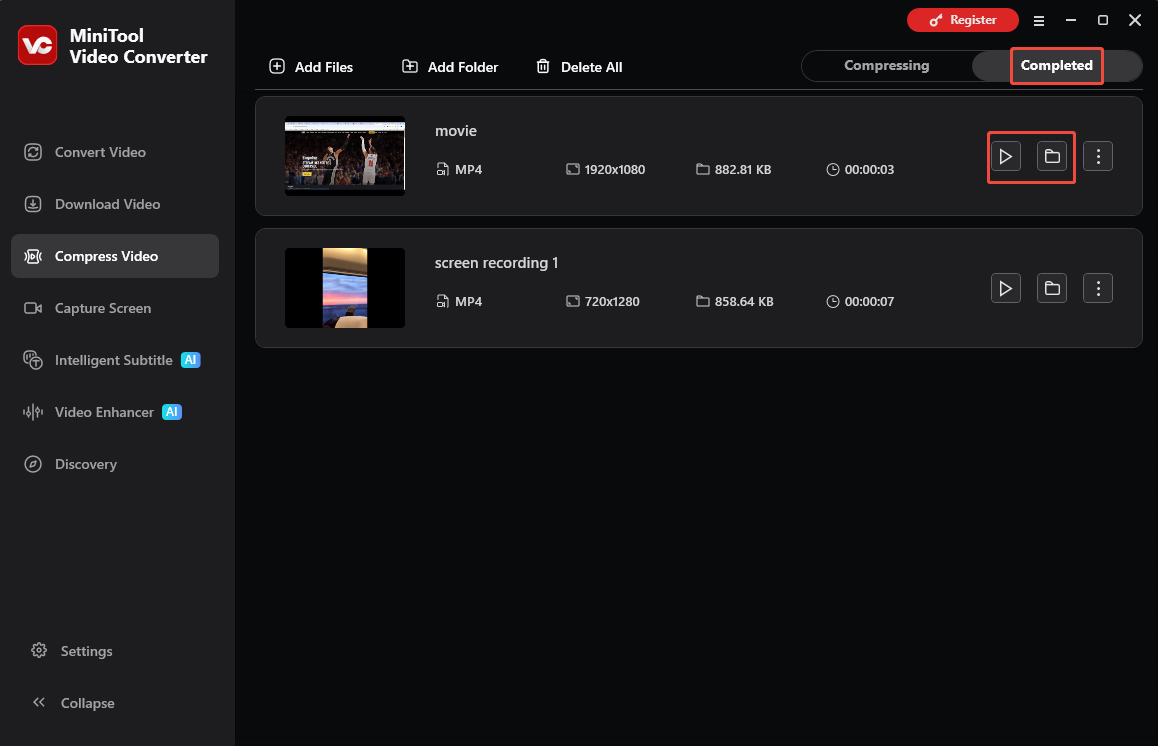Viewport: 1158px width, 746px height.
Task: Click the movie video thumbnail
Action: click(x=345, y=156)
